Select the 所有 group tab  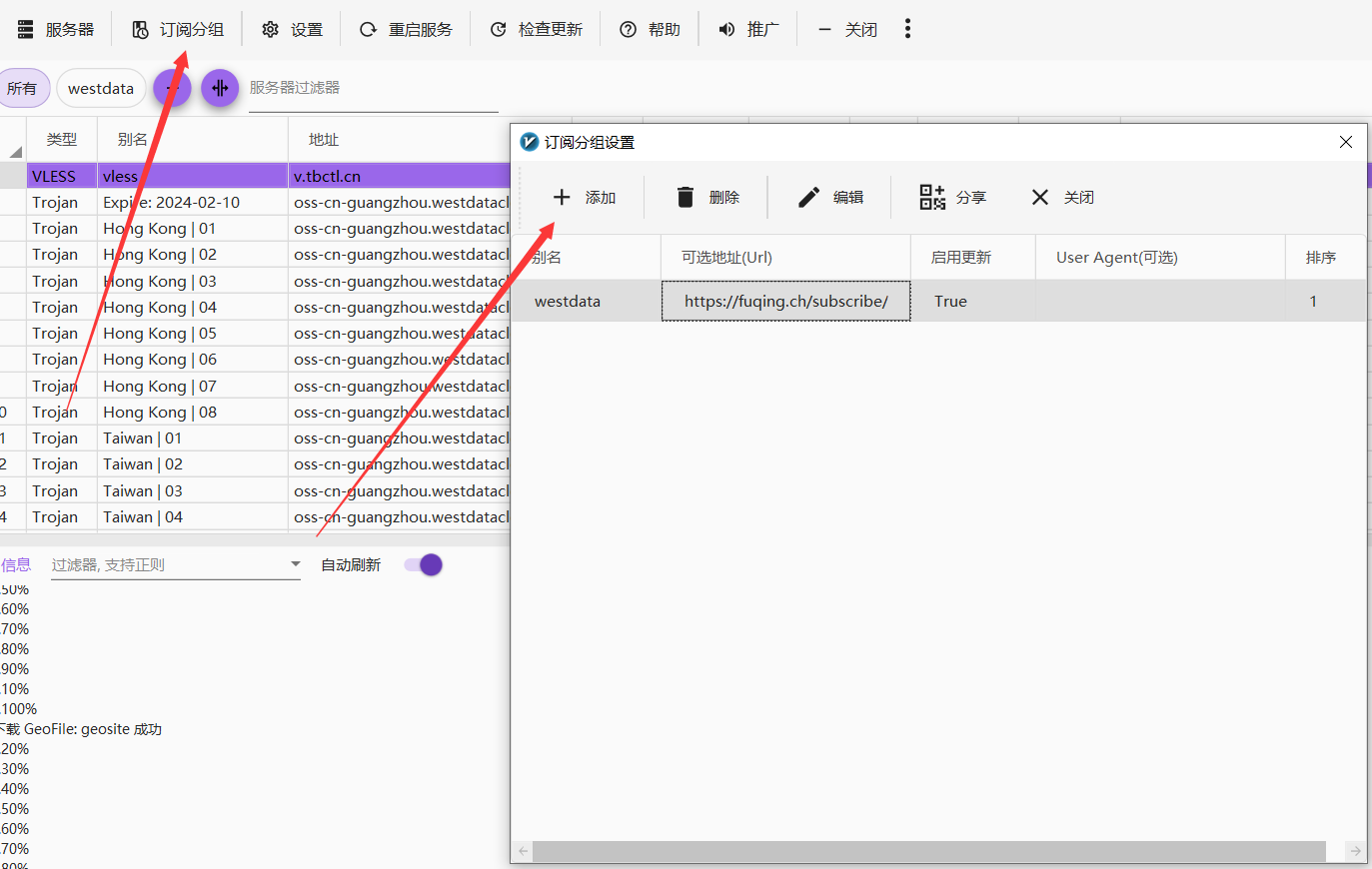pyautogui.click(x=22, y=88)
